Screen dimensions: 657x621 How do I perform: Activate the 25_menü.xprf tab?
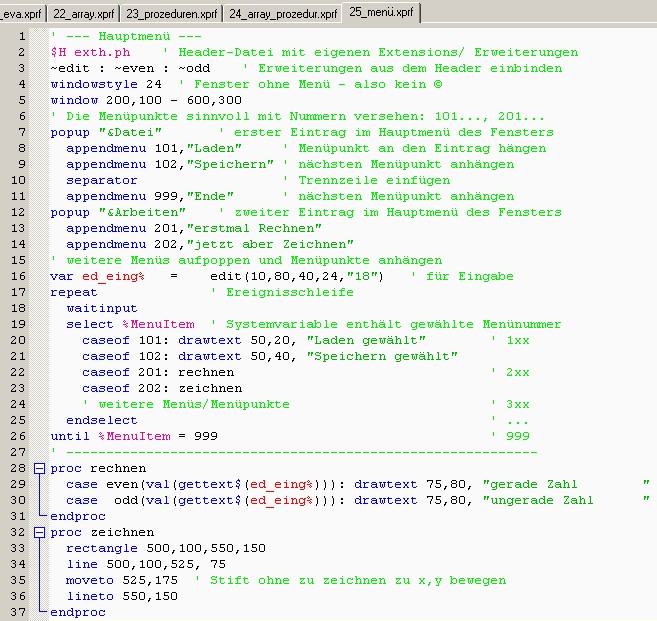(x=381, y=12)
